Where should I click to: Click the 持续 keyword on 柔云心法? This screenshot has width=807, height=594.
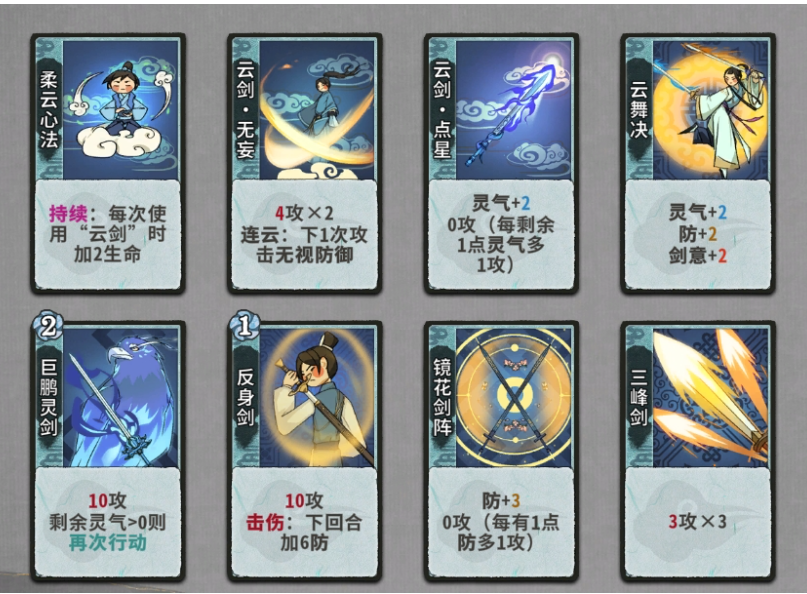point(68,213)
